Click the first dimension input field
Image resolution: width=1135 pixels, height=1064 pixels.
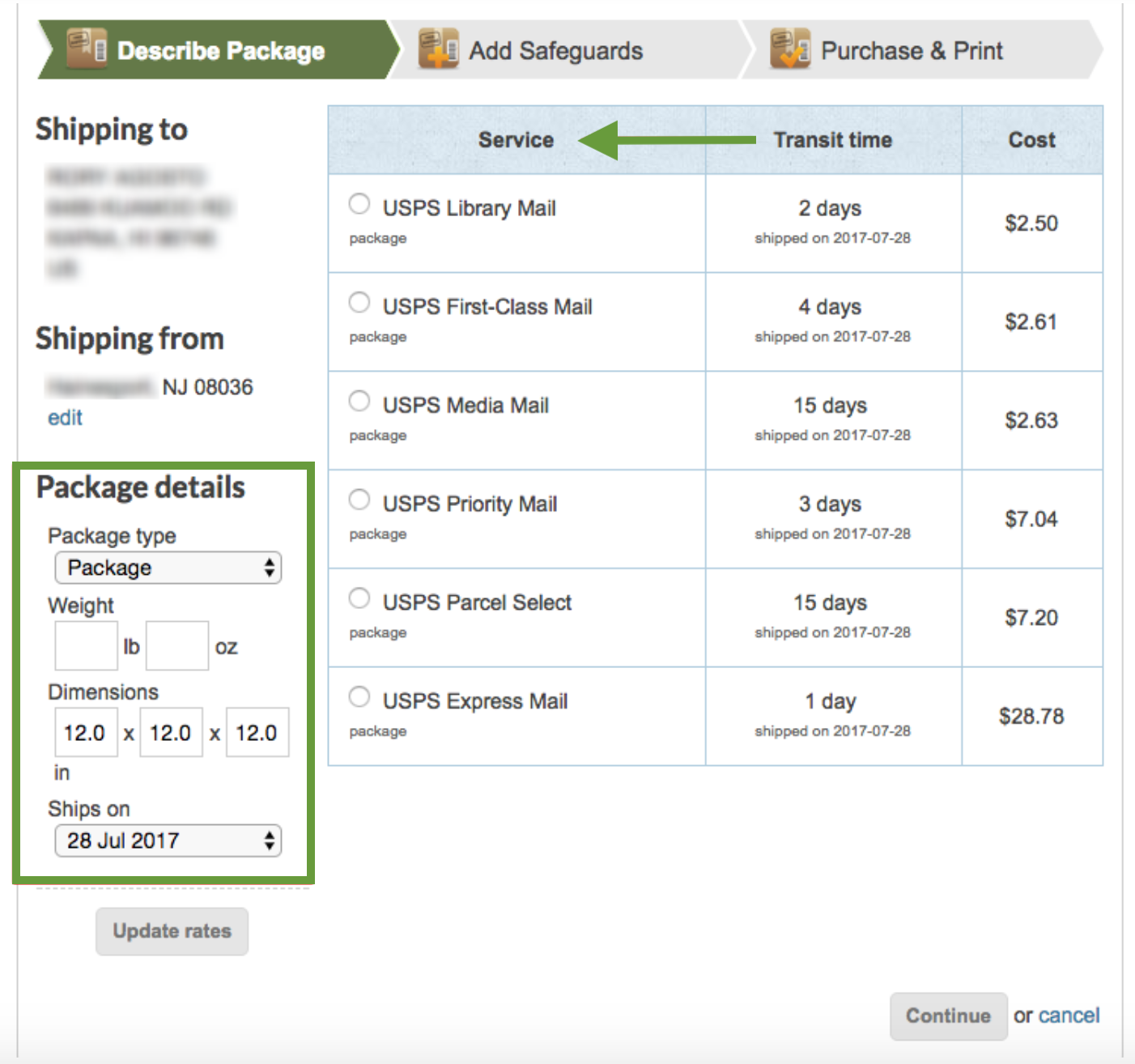pyautogui.click(x=86, y=732)
